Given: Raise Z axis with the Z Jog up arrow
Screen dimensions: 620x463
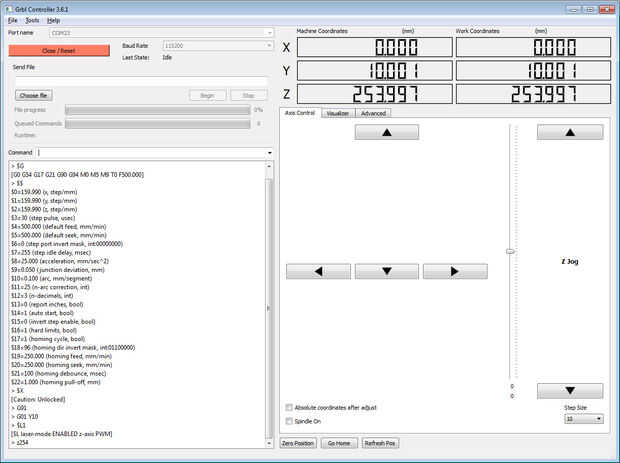Looking at the screenshot, I should pos(570,132).
